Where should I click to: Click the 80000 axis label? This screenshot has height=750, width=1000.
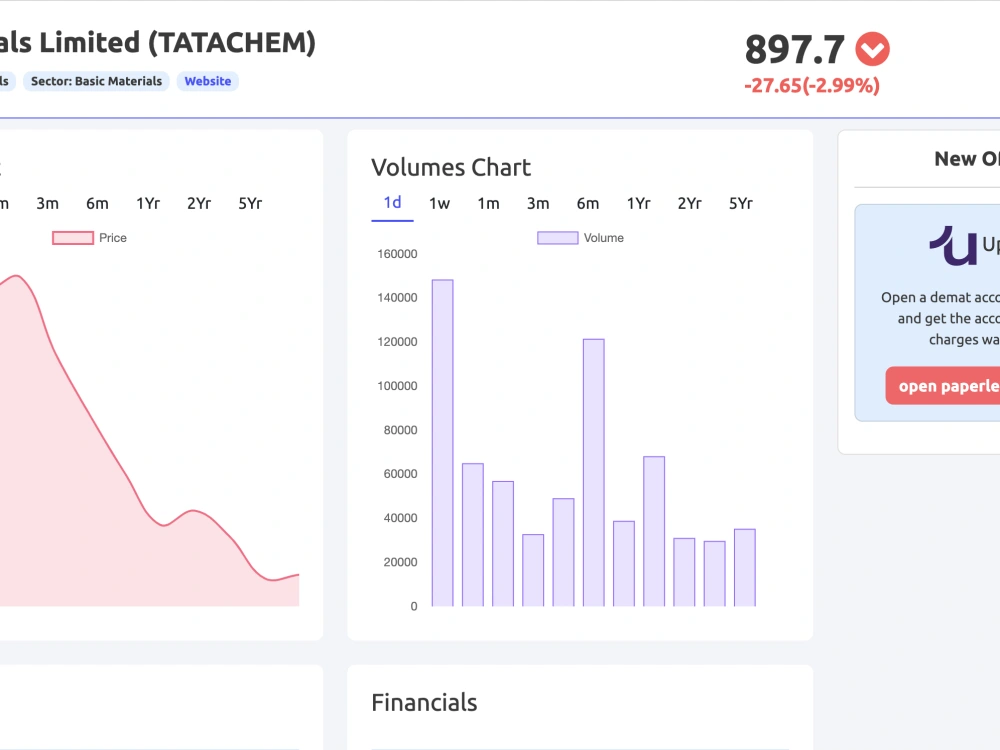[x=401, y=430]
